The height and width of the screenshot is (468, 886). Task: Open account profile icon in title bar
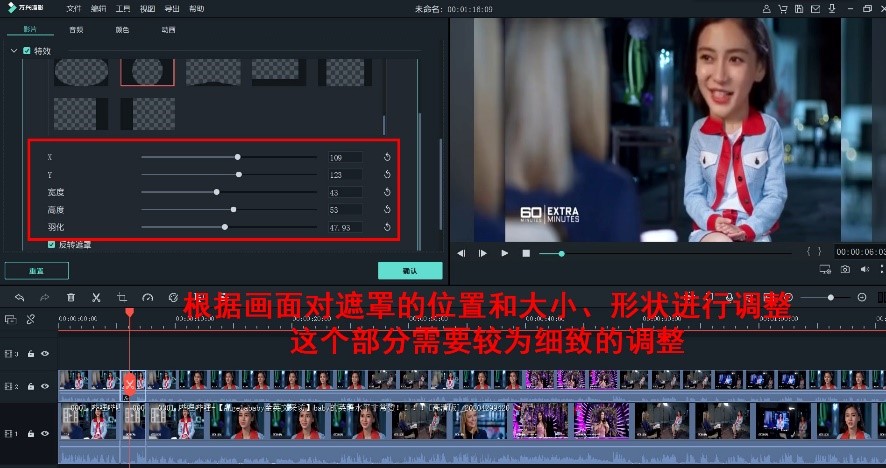[766, 9]
